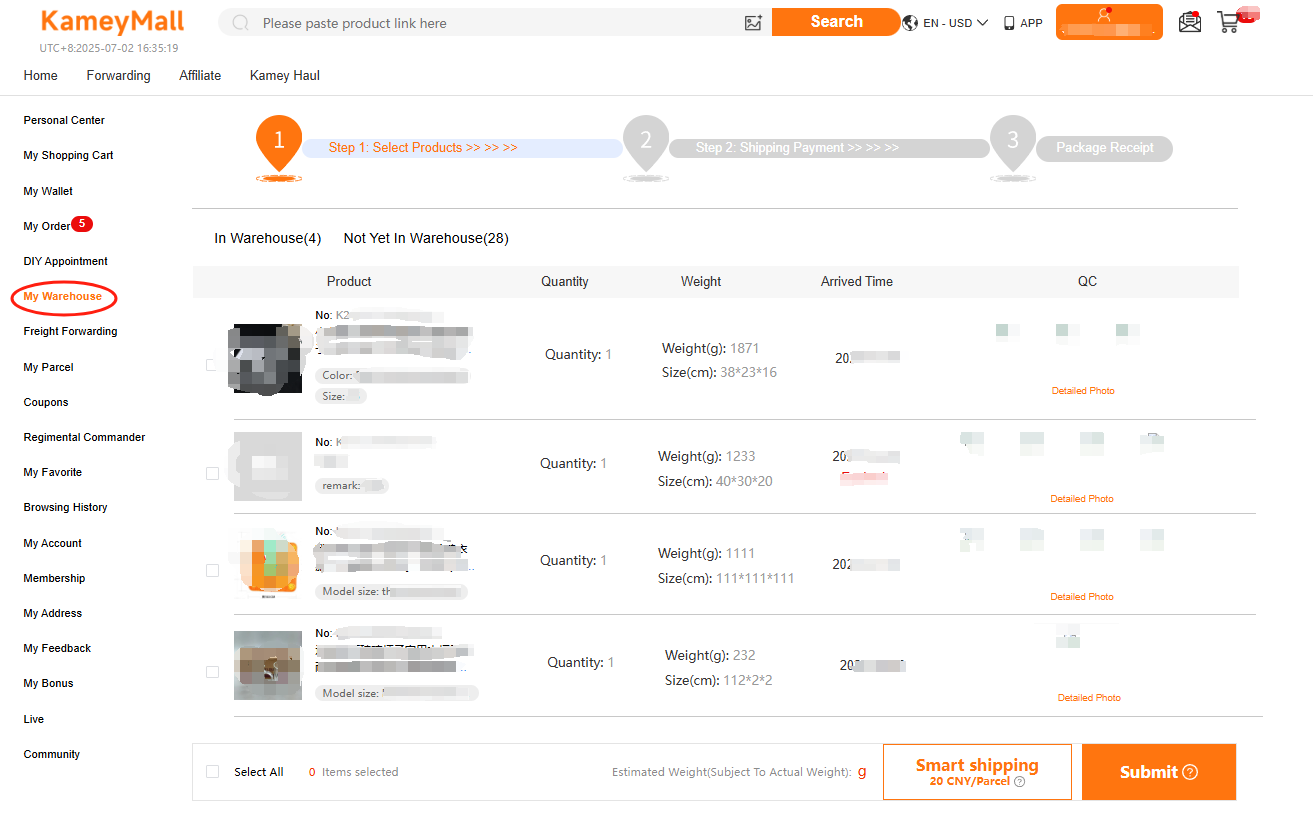Open My Order in sidebar
This screenshot has width=1313, height=821.
(x=47, y=226)
